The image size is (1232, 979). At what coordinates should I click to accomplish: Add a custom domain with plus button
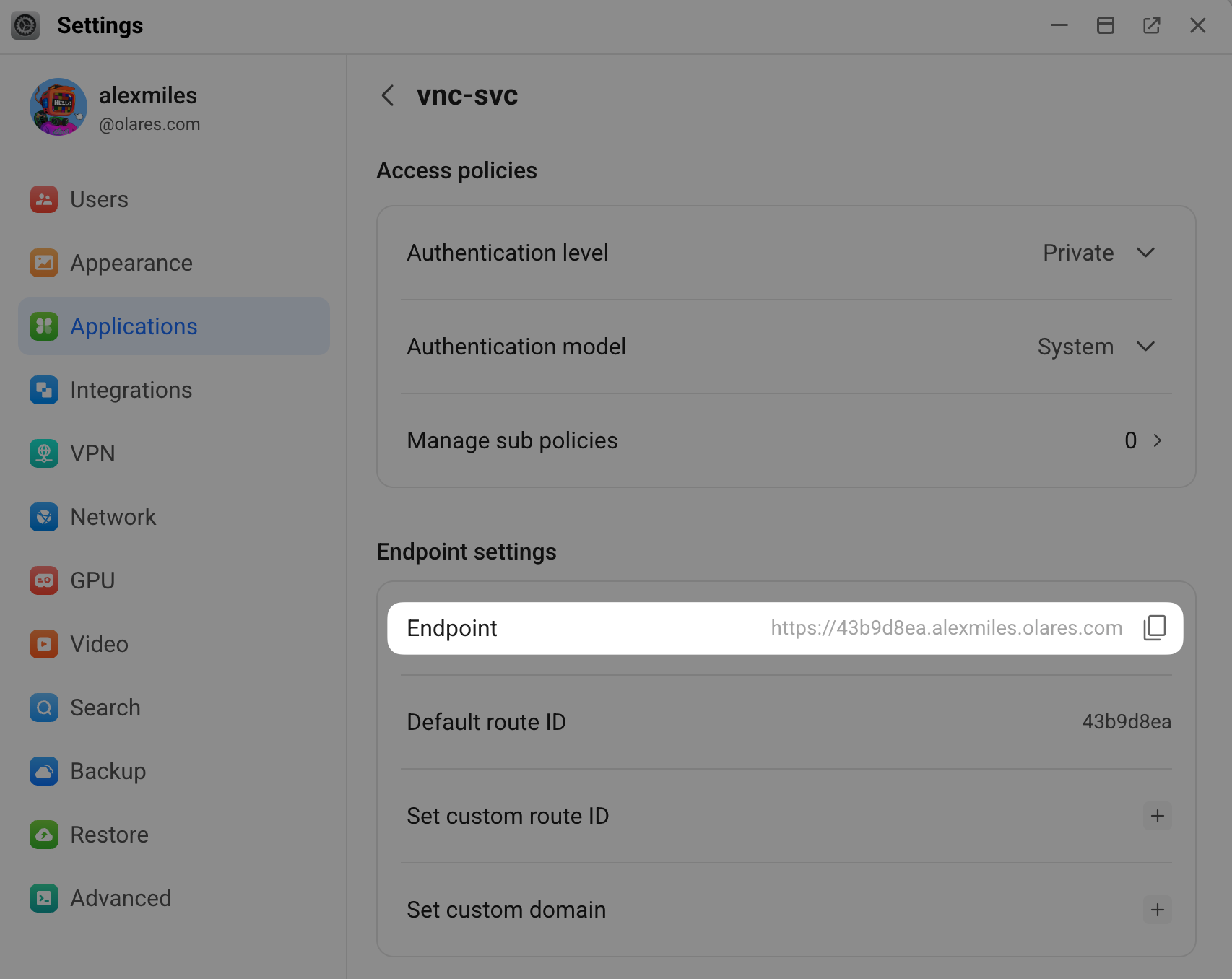1157,910
